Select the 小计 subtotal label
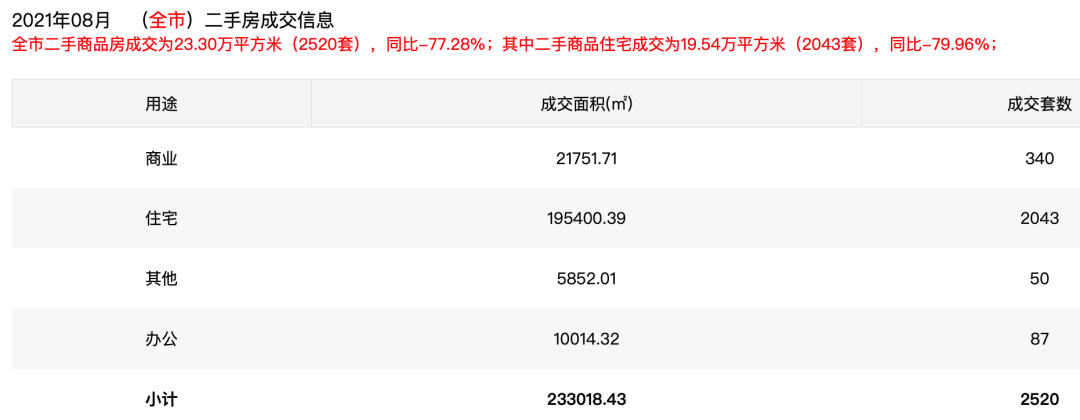The height and width of the screenshot is (420, 1080). pos(161,399)
